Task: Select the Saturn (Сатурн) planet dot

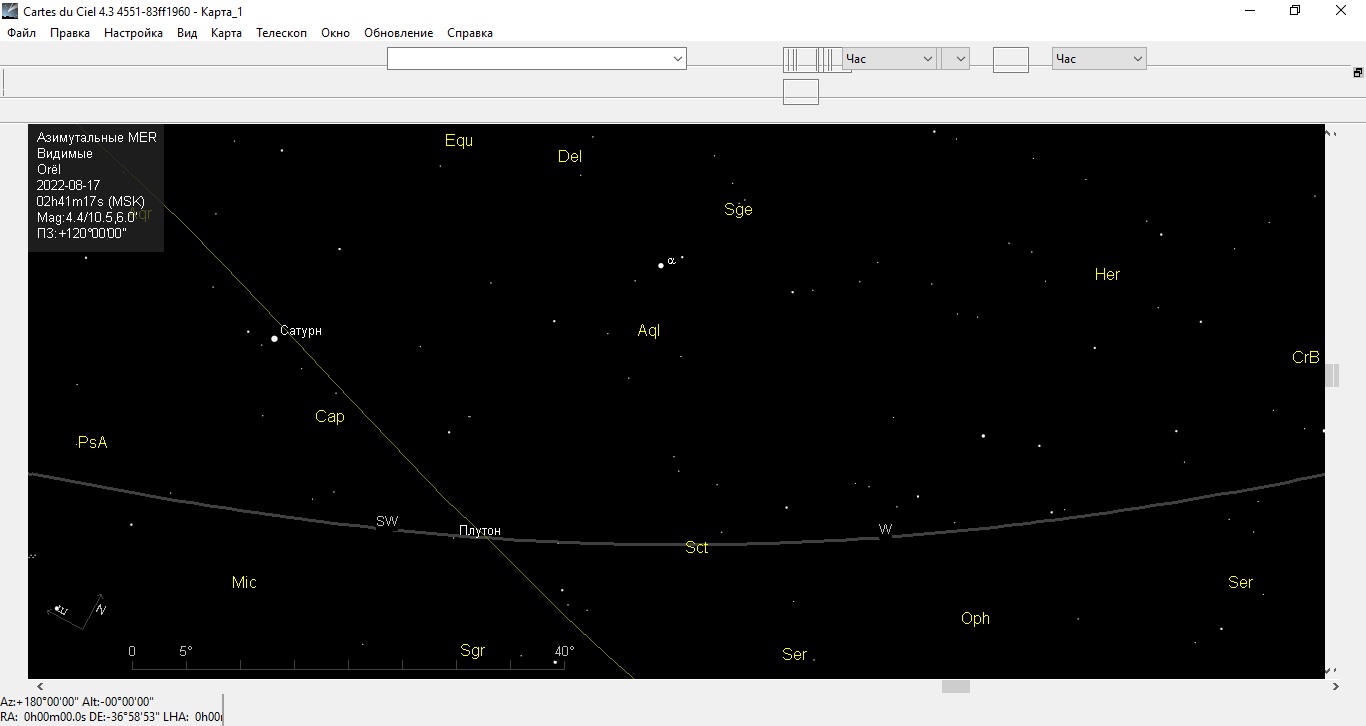Action: coord(274,339)
